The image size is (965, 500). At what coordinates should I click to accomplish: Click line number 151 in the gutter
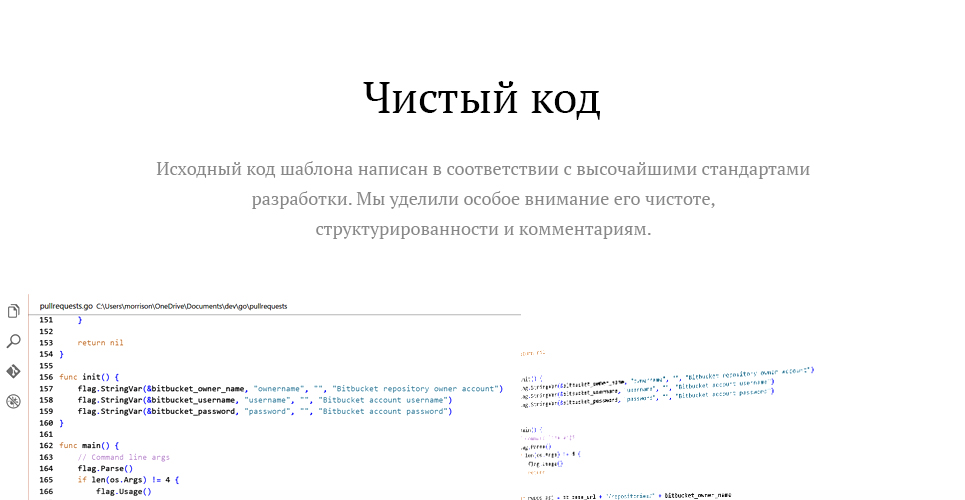click(46, 320)
